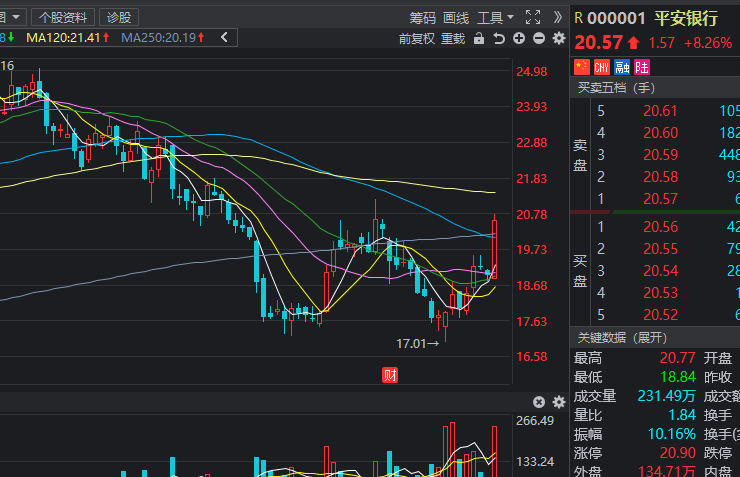The image size is (740, 477).
Task: Click the fullscreen expand icon
Action: coord(533,17)
